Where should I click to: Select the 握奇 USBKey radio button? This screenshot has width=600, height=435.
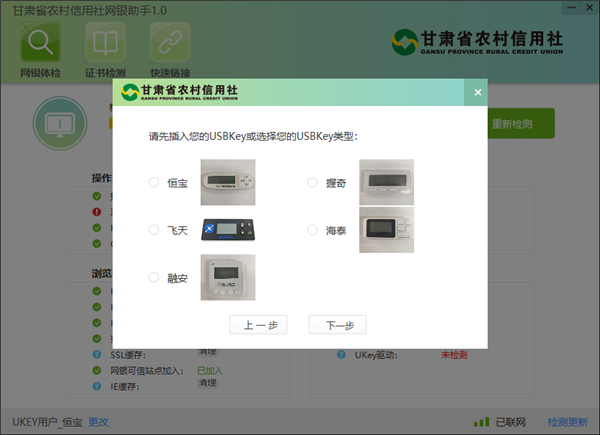(x=312, y=182)
